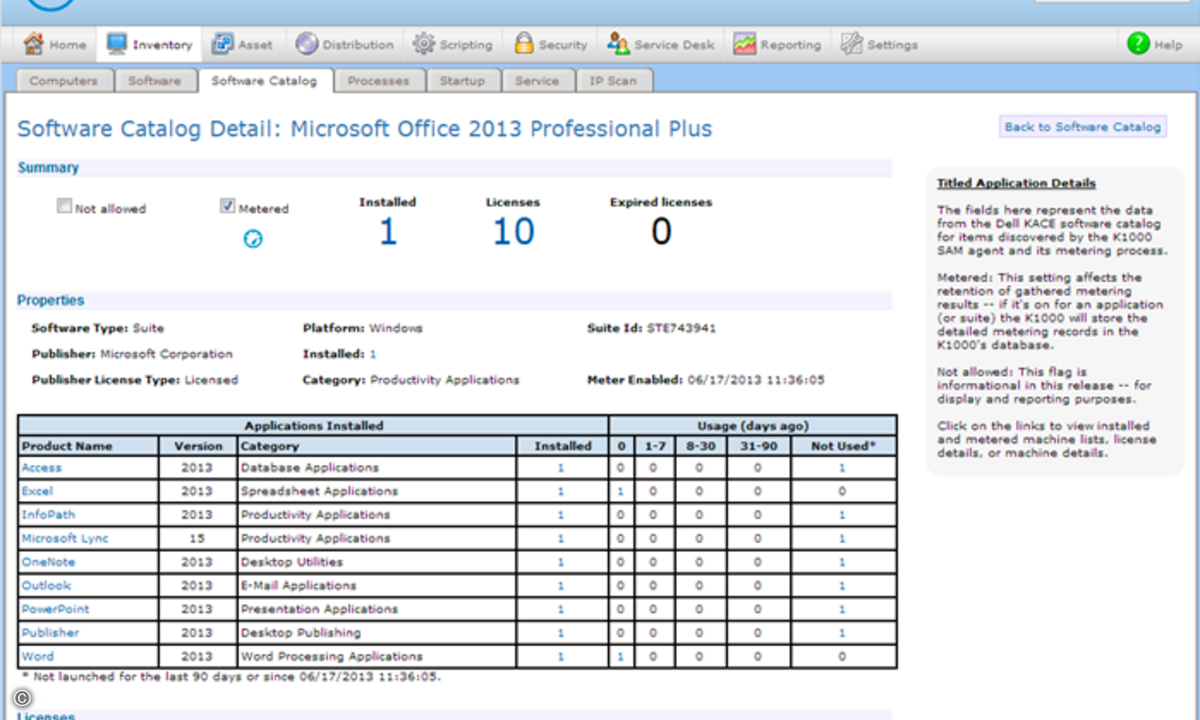The height and width of the screenshot is (720, 1200).
Task: Click the metering gauge icon under Metered
Action: 253,238
